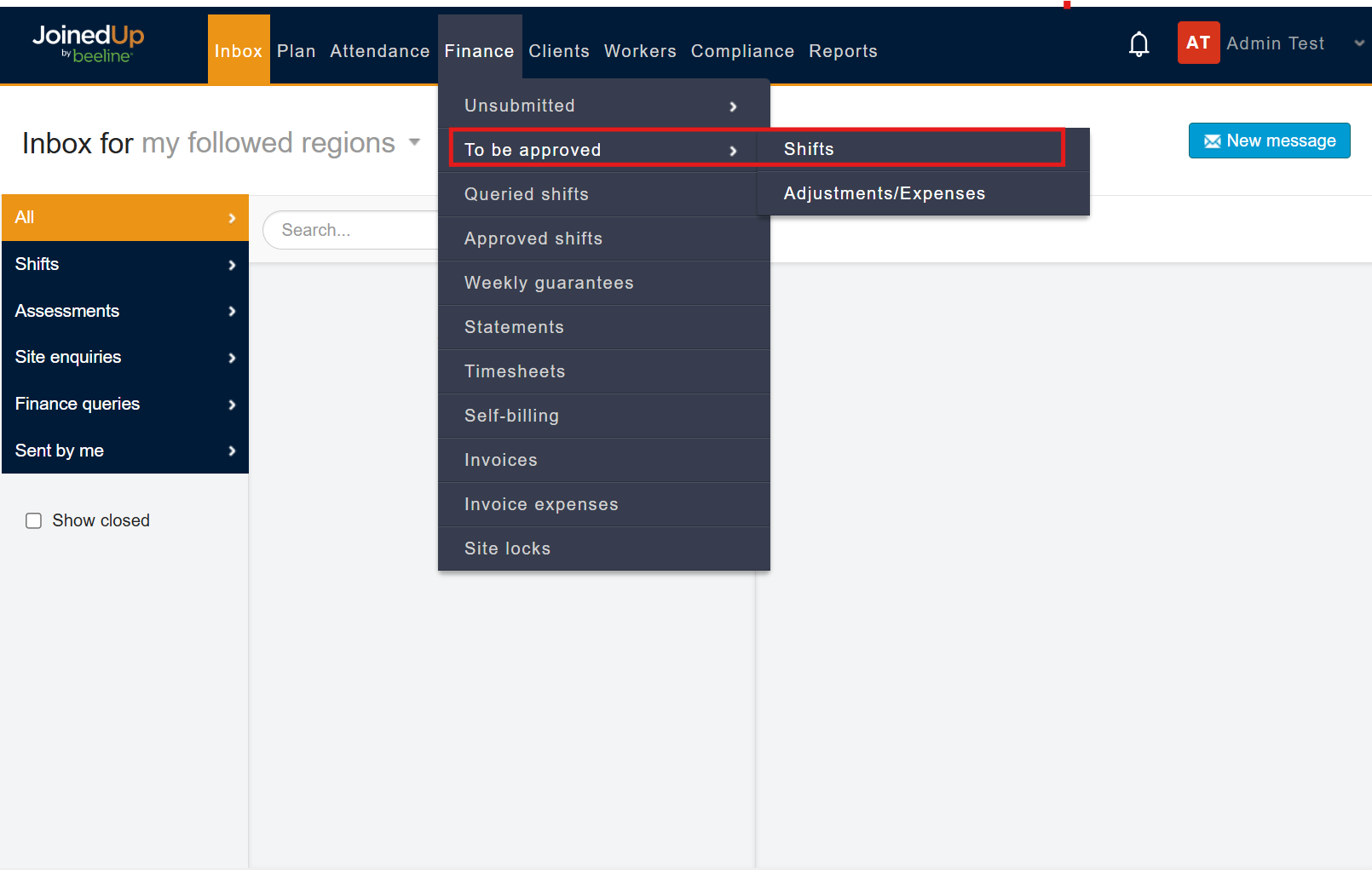
Task: Select Invoices menu item
Action: (x=604, y=460)
